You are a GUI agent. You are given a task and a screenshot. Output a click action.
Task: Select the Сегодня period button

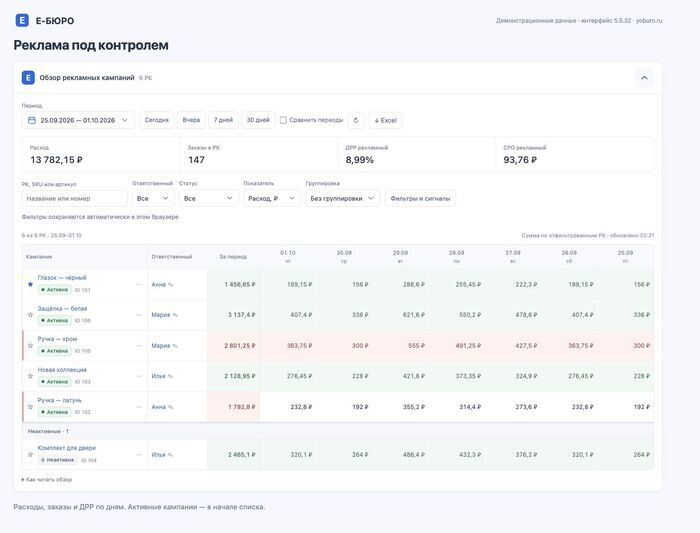pyautogui.click(x=157, y=120)
